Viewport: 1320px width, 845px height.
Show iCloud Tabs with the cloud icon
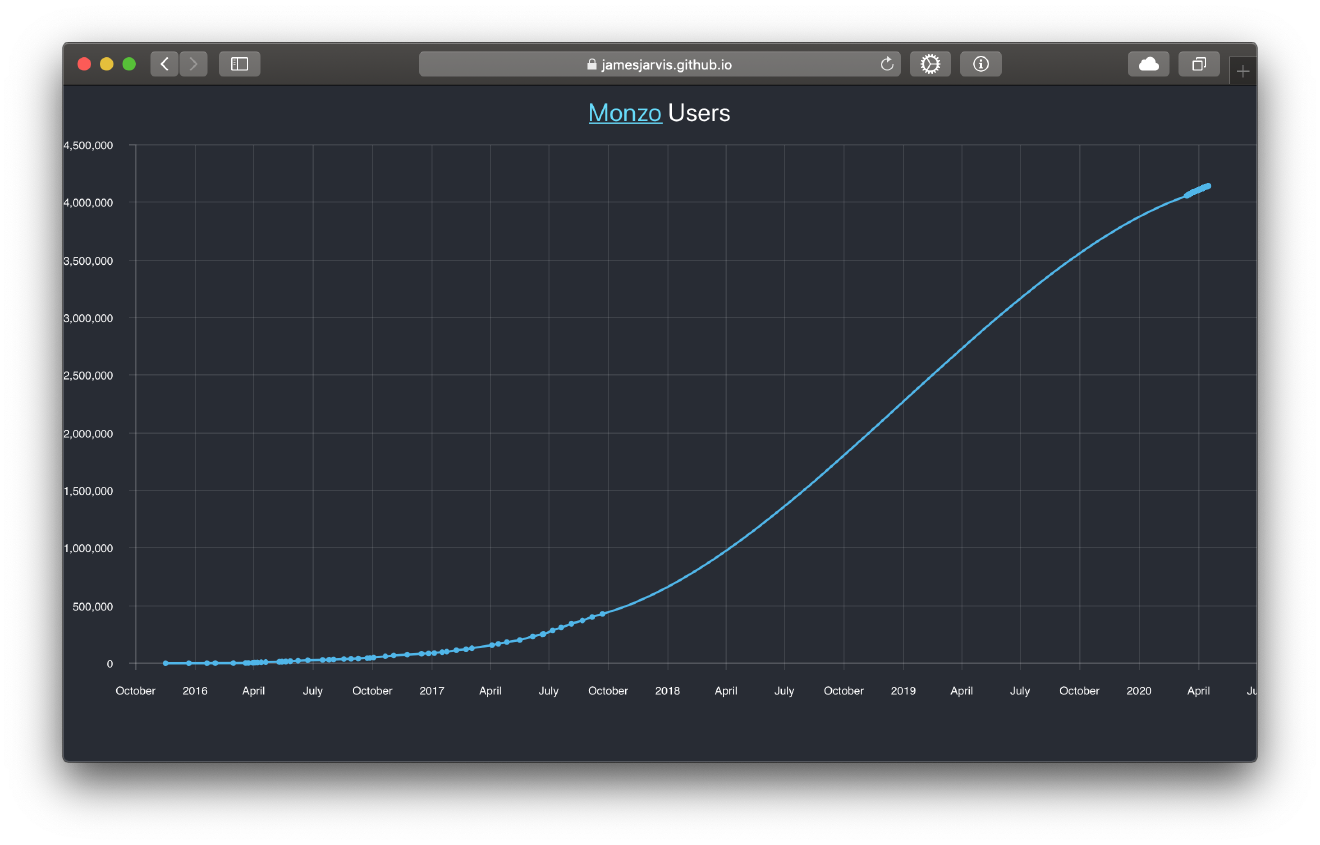(x=1149, y=64)
